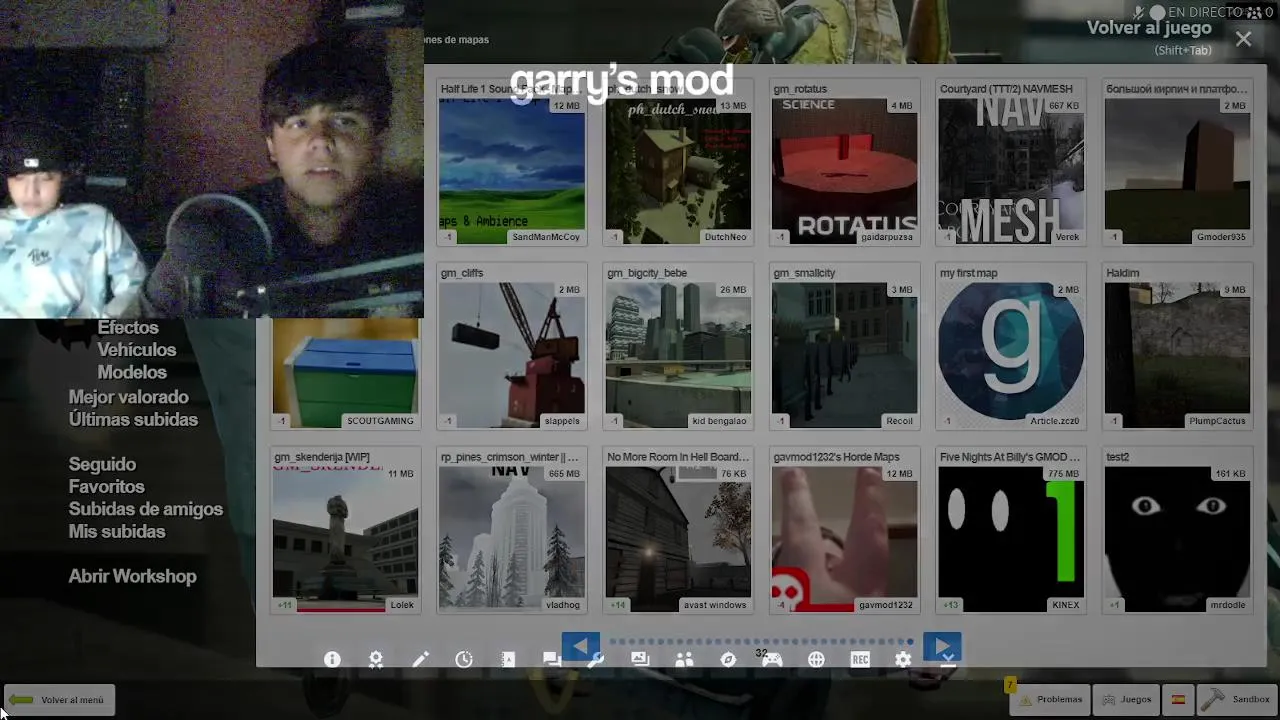
Task: Click the pencil notes icon in overlay toolbar
Action: [x=420, y=659]
